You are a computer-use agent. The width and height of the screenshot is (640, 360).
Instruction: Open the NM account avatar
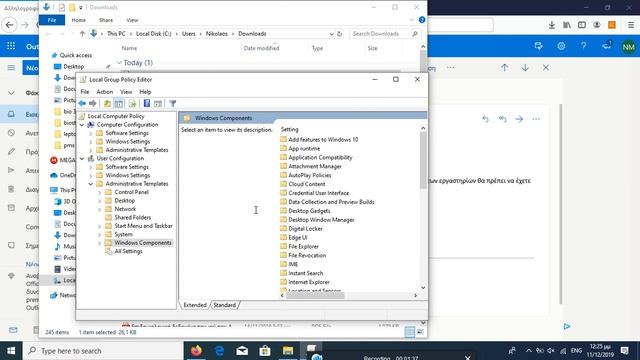629,47
